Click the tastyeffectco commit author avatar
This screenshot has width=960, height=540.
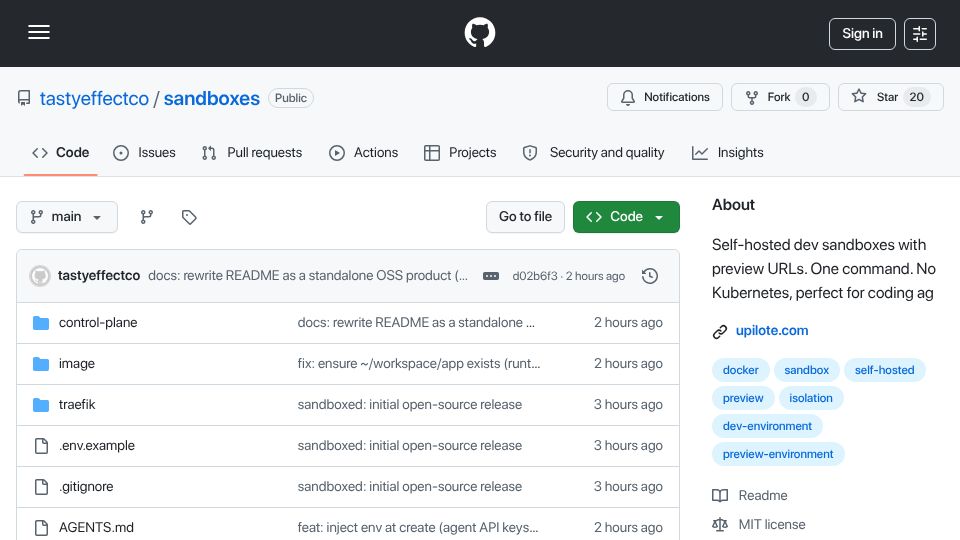[40, 276]
